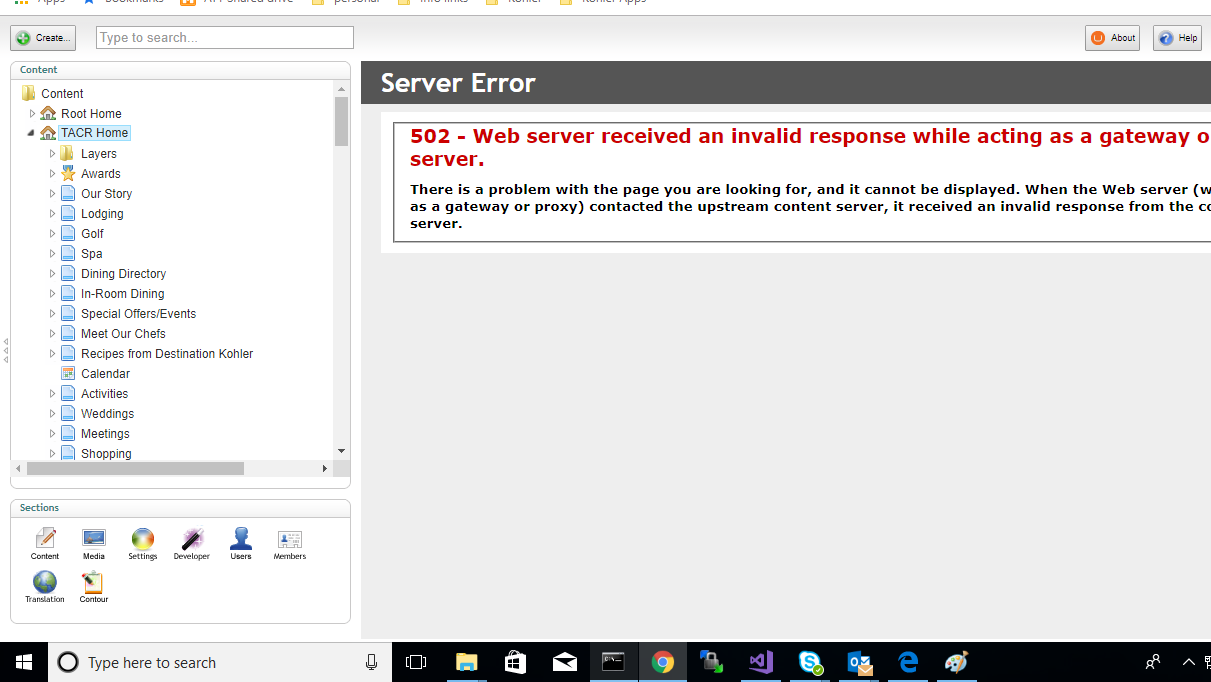Show hidden system tray icons

1189,662
